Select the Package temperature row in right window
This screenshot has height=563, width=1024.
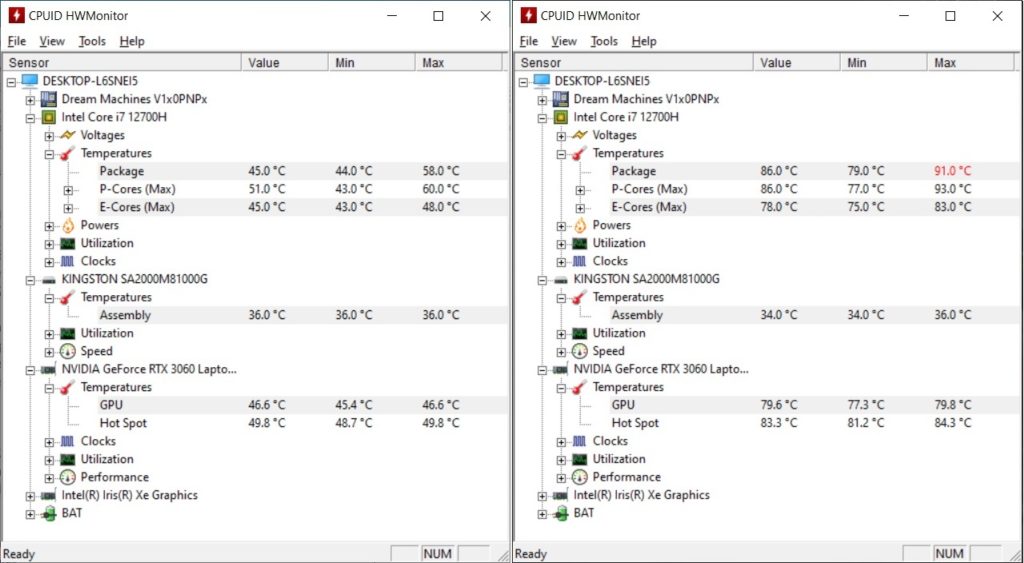pyautogui.click(x=634, y=171)
